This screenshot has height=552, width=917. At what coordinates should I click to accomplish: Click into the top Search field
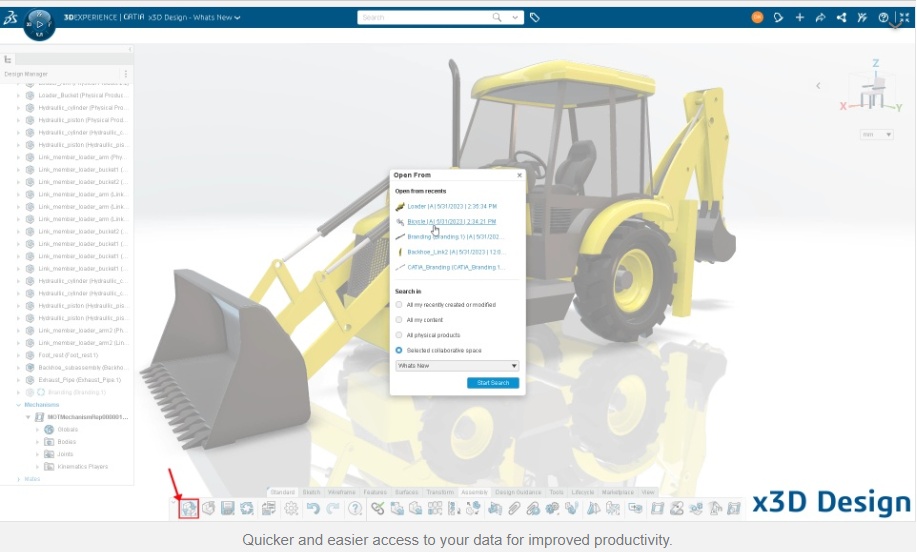pos(424,18)
